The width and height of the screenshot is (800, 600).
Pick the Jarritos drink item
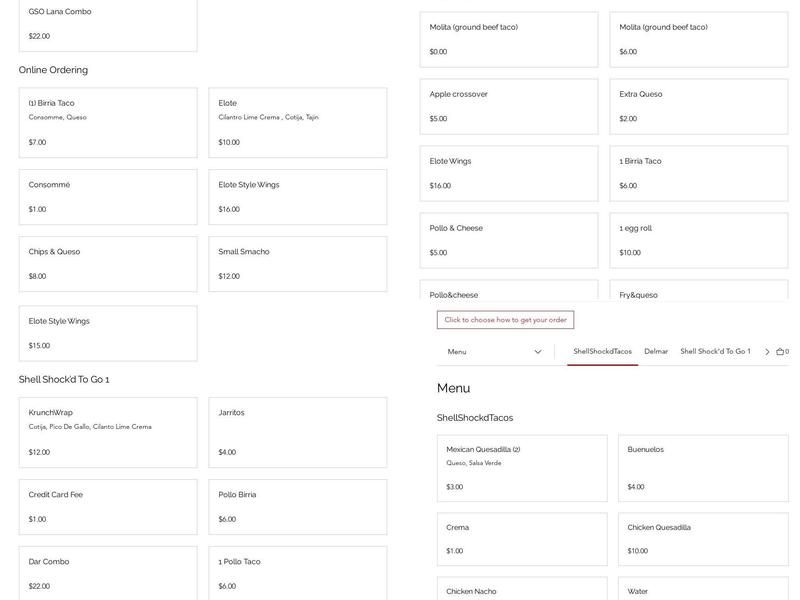pos(297,432)
